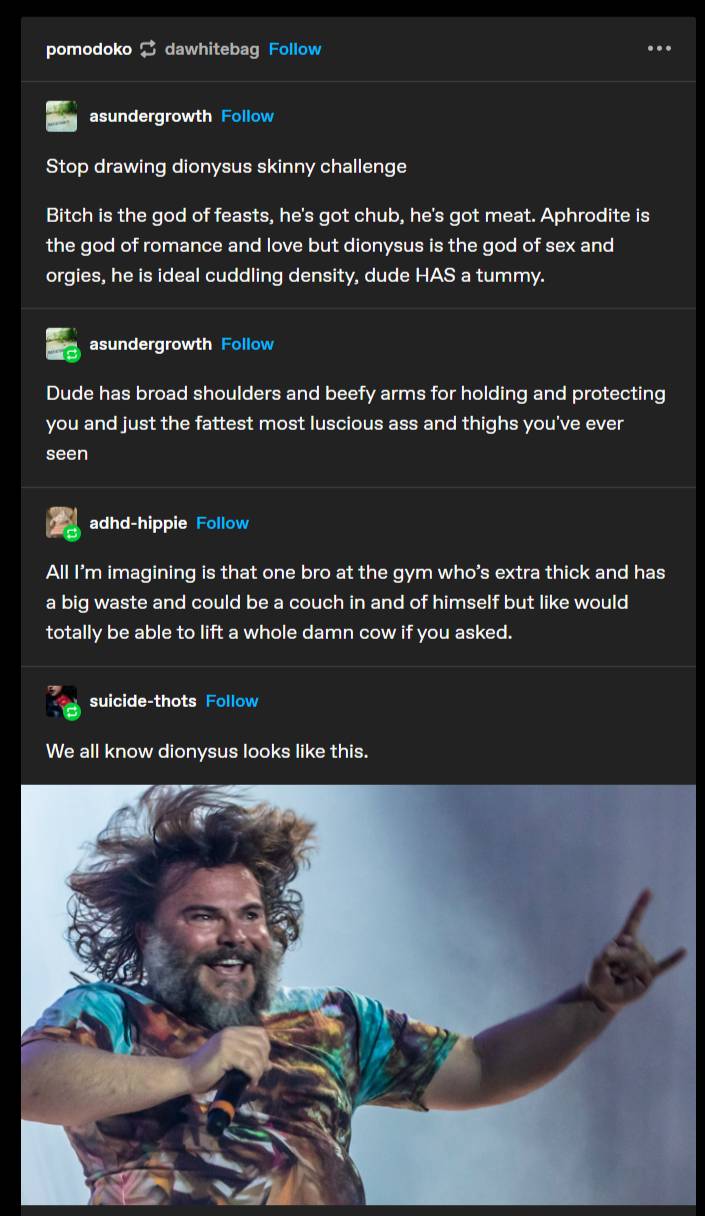Viewport: 705px width, 1216px height.
Task: Open first asundergrowth username link
Action: (151, 116)
